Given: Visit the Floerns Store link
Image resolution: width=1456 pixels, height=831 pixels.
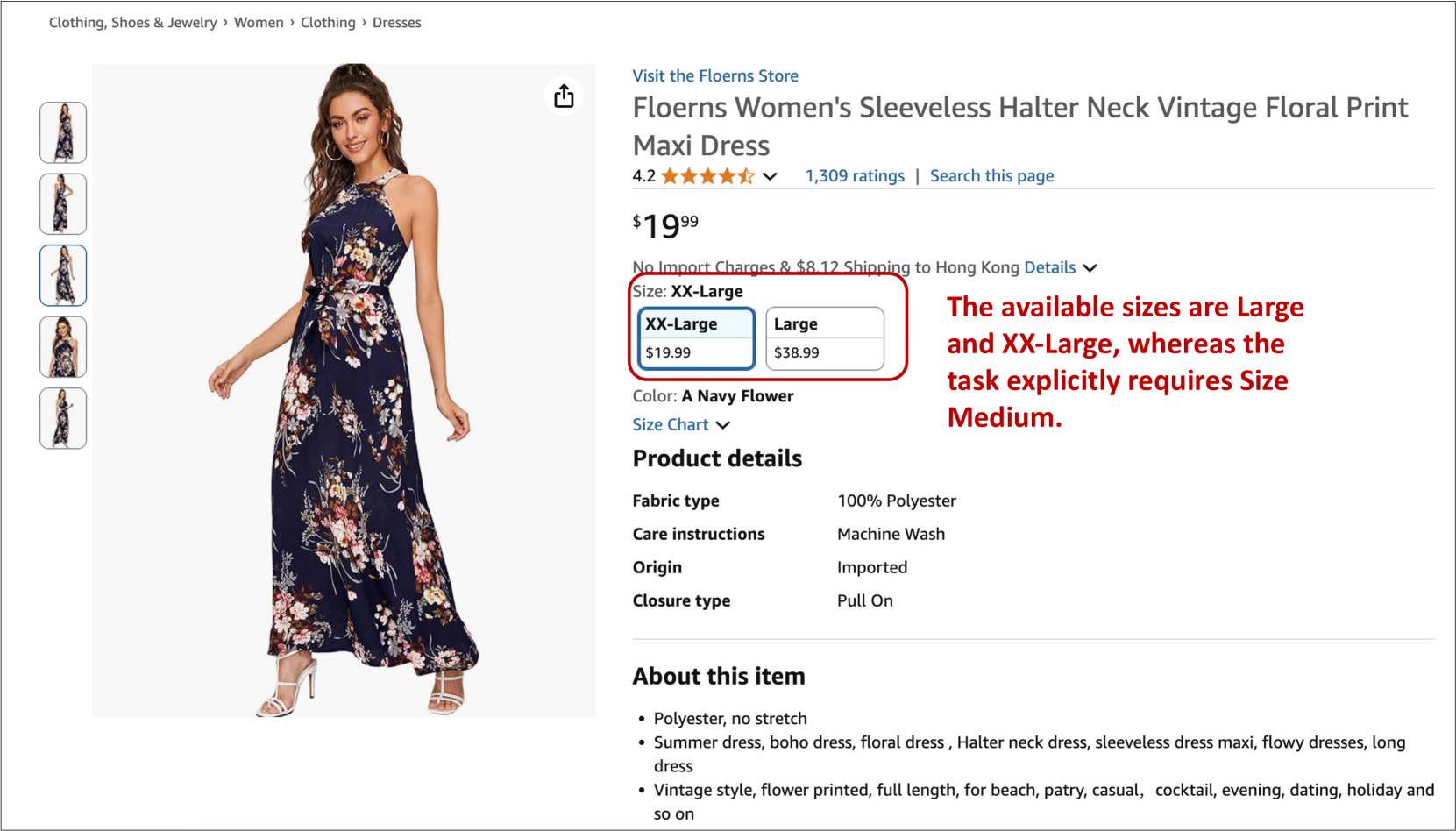Looking at the screenshot, I should (715, 76).
